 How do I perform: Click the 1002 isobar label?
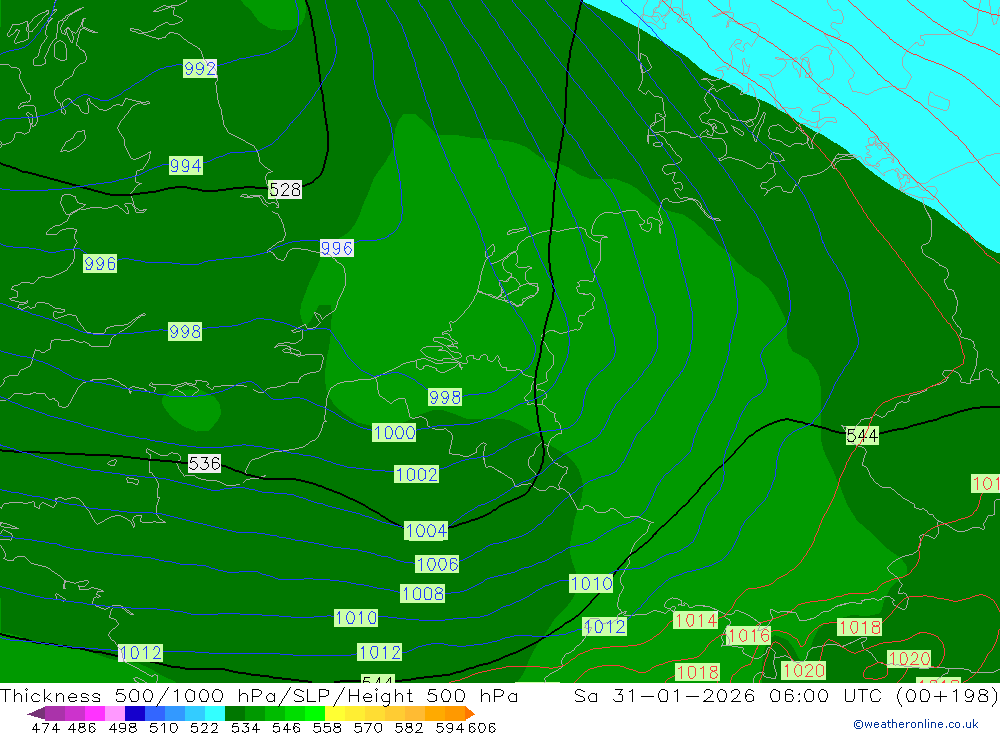[416, 475]
